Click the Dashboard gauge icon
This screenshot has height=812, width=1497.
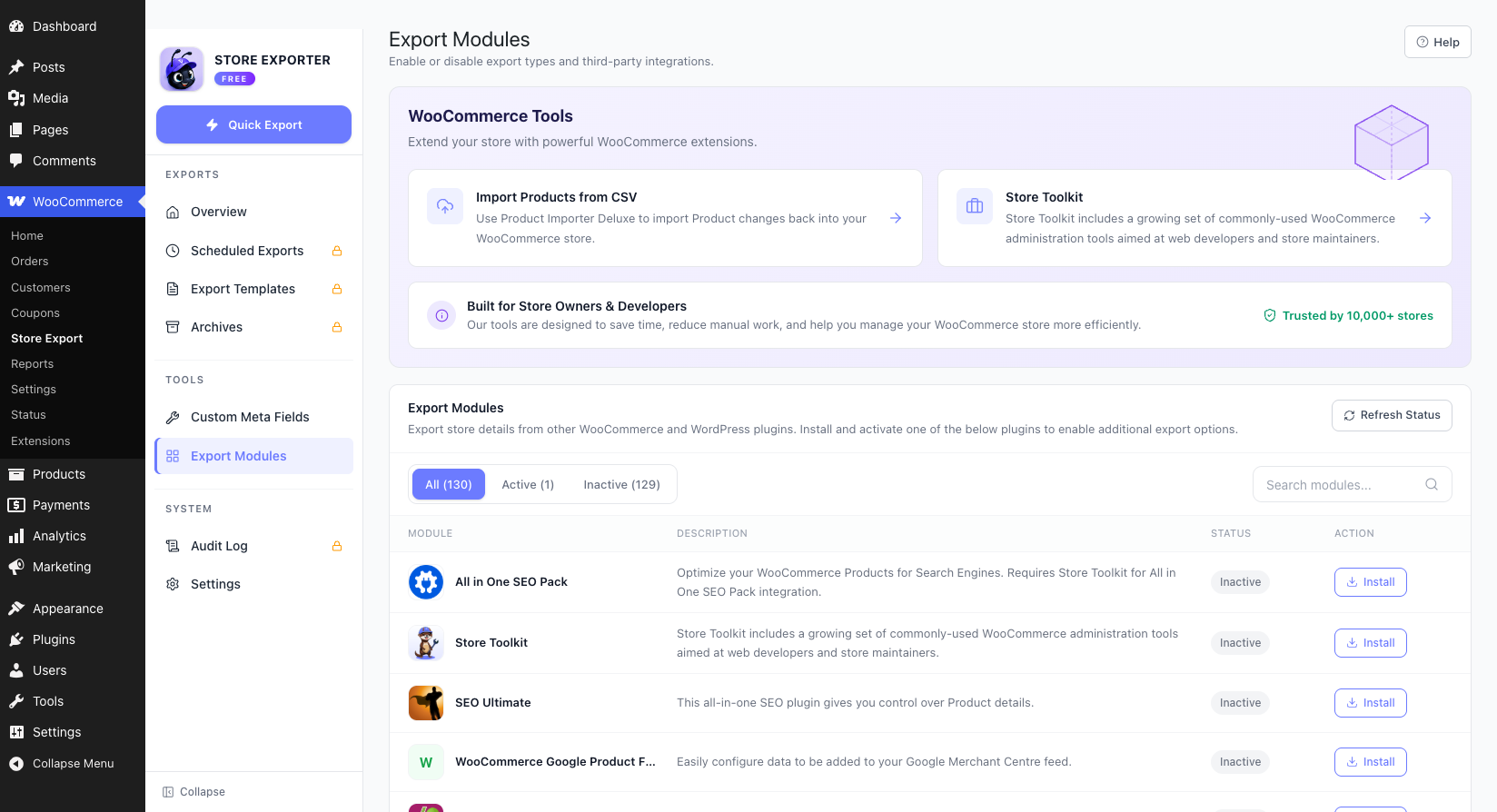[16, 26]
